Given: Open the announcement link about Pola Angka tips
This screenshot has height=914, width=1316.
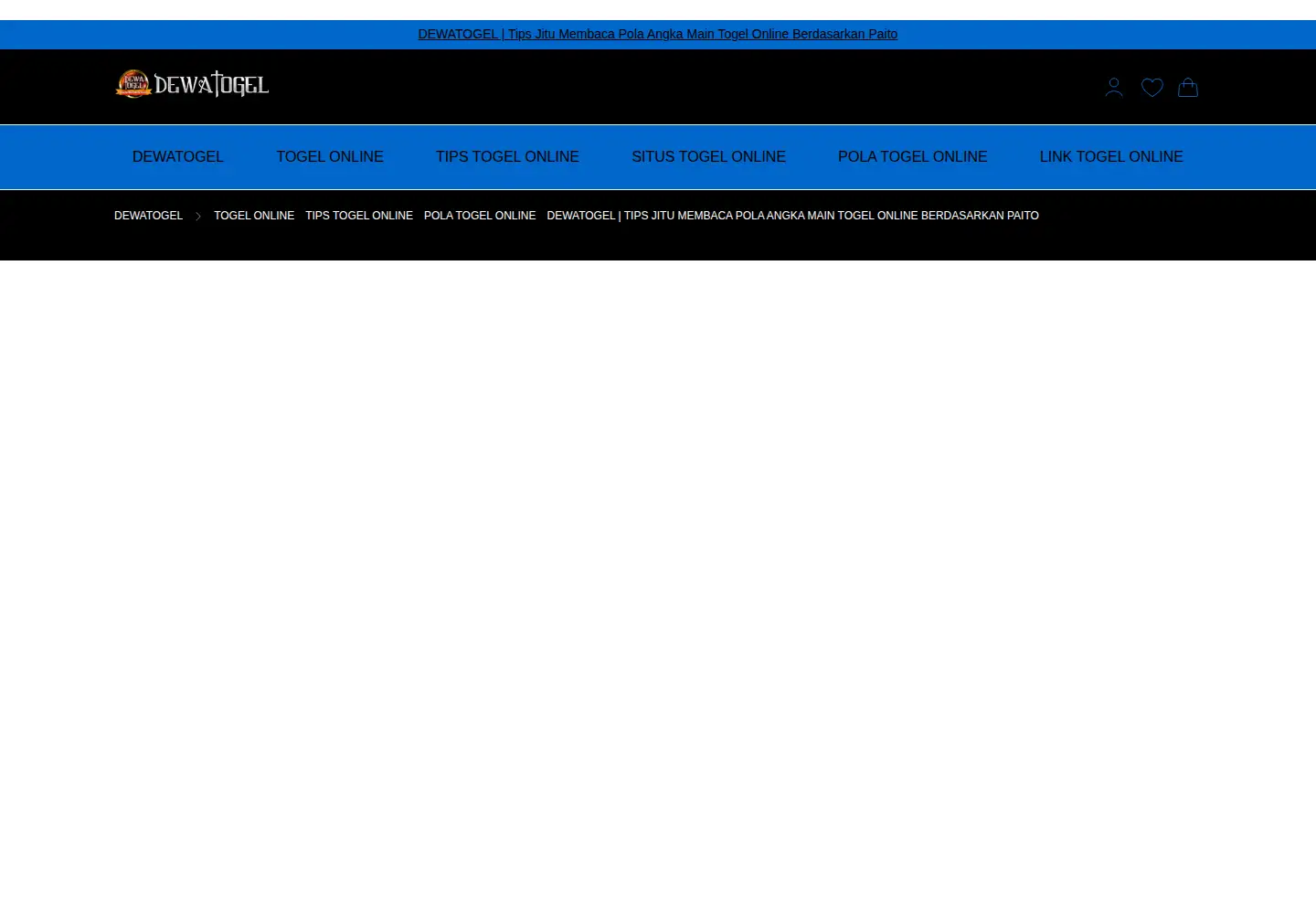Looking at the screenshot, I should click(658, 34).
